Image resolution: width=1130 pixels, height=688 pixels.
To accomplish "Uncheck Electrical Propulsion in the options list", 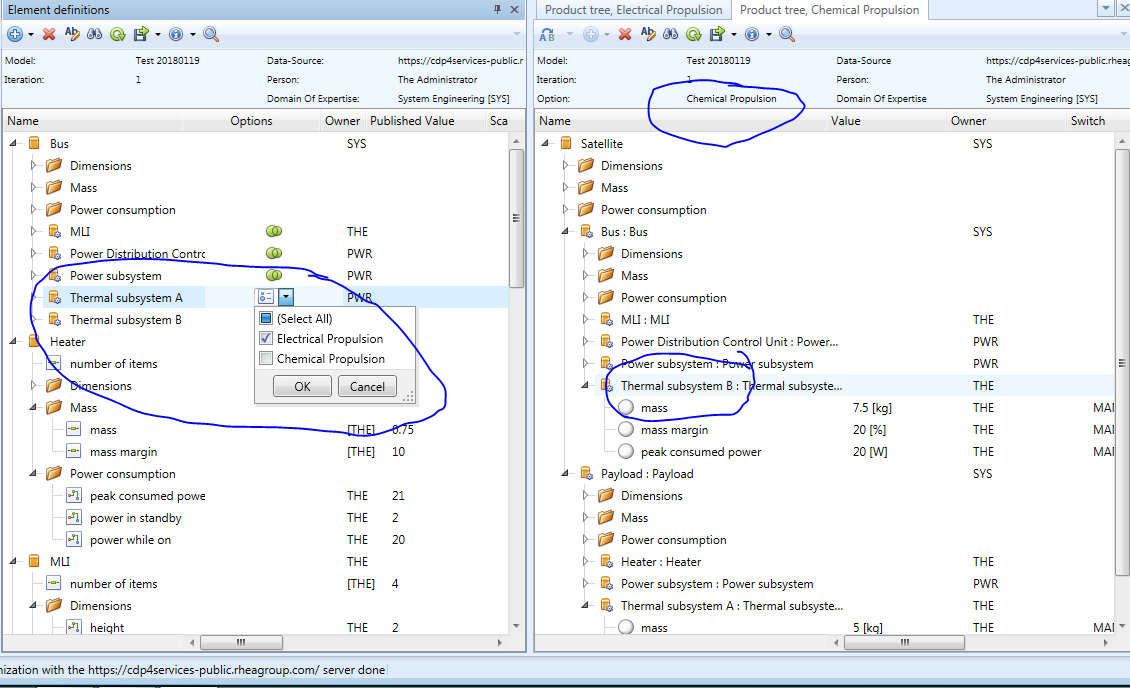I will pyautogui.click(x=266, y=340).
